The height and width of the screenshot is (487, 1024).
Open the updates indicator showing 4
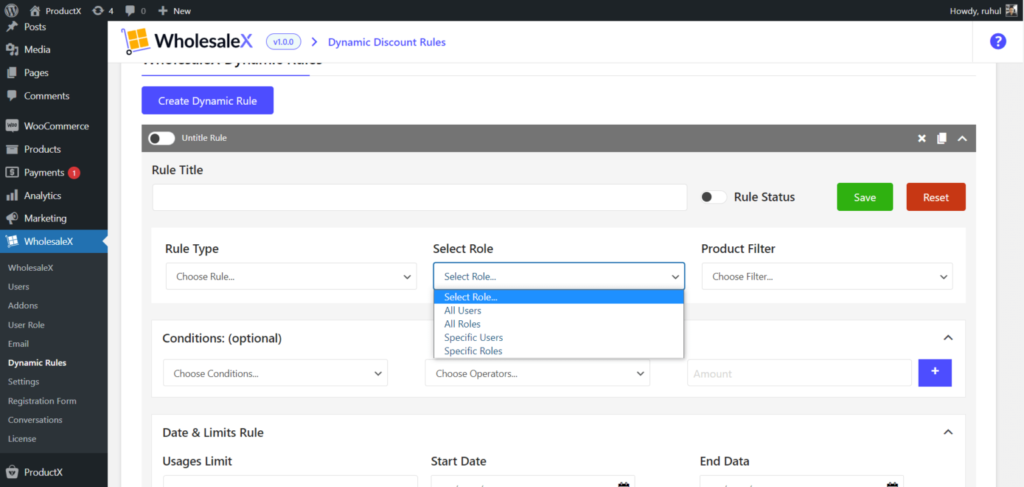pyautogui.click(x=103, y=11)
